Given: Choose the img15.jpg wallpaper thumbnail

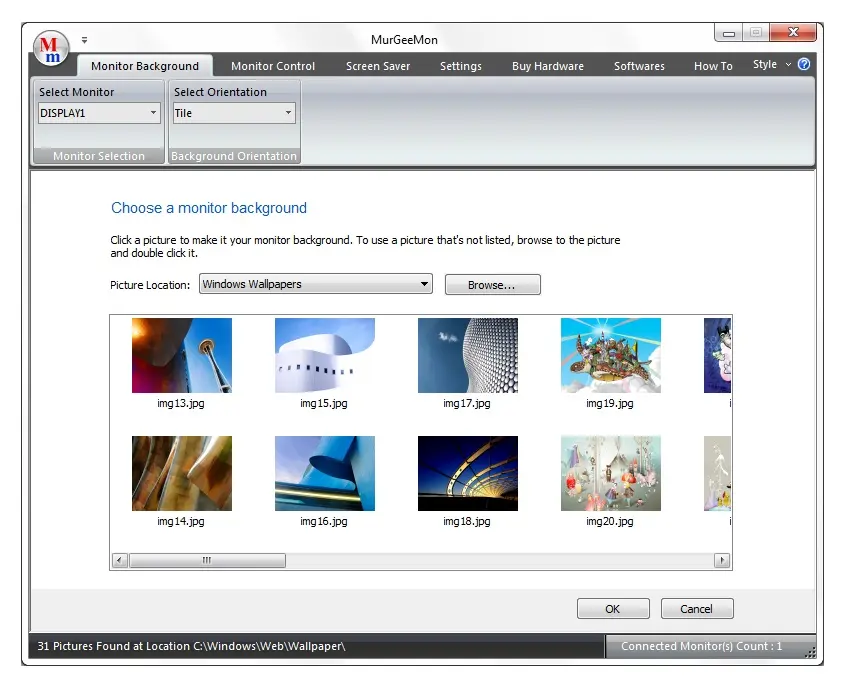Looking at the screenshot, I should [324, 355].
